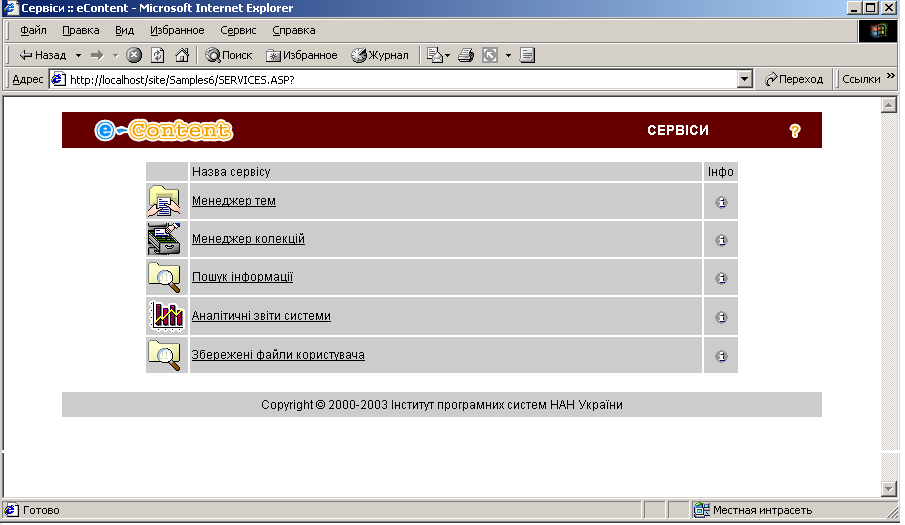Click the Інфо column header

point(721,172)
